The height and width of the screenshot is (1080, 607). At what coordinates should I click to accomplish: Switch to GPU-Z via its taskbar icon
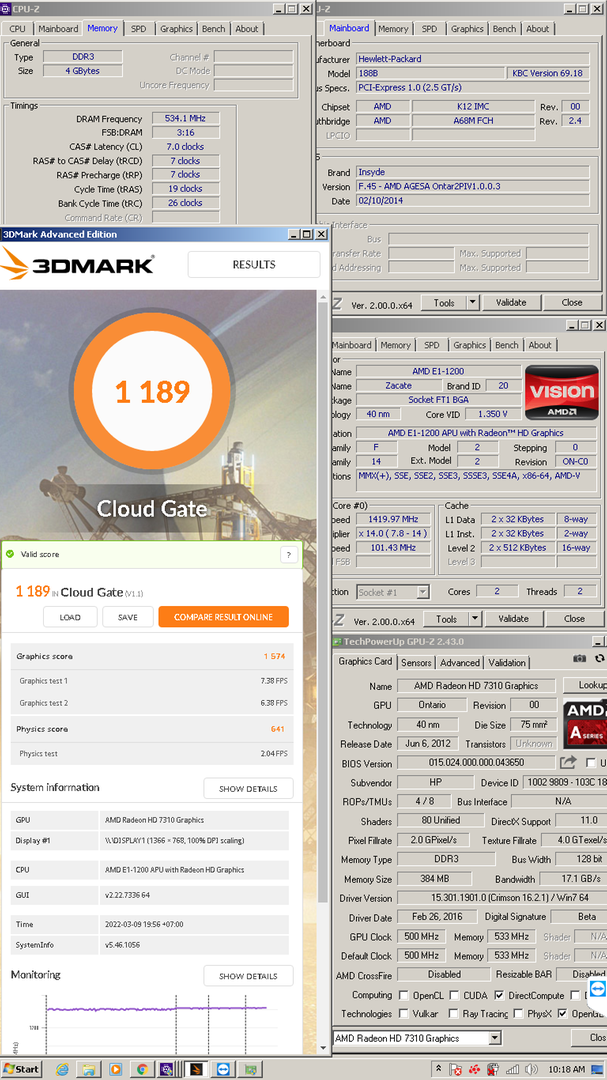(x=250, y=1069)
